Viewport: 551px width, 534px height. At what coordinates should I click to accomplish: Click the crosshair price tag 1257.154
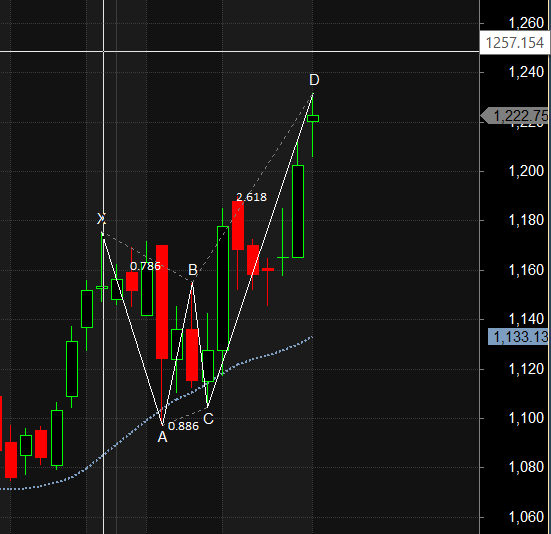pyautogui.click(x=514, y=43)
